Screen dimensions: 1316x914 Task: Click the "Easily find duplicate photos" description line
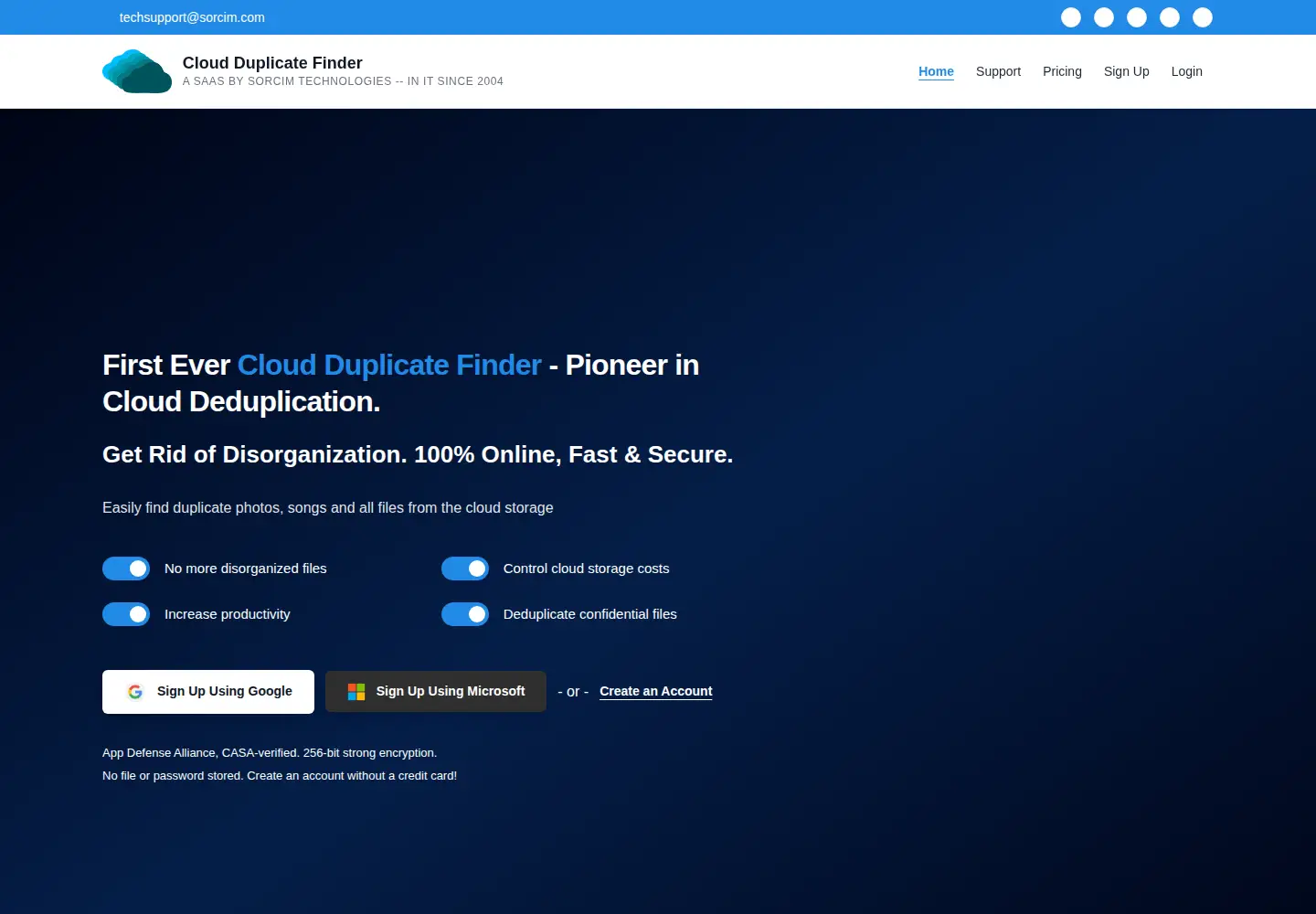[328, 507]
